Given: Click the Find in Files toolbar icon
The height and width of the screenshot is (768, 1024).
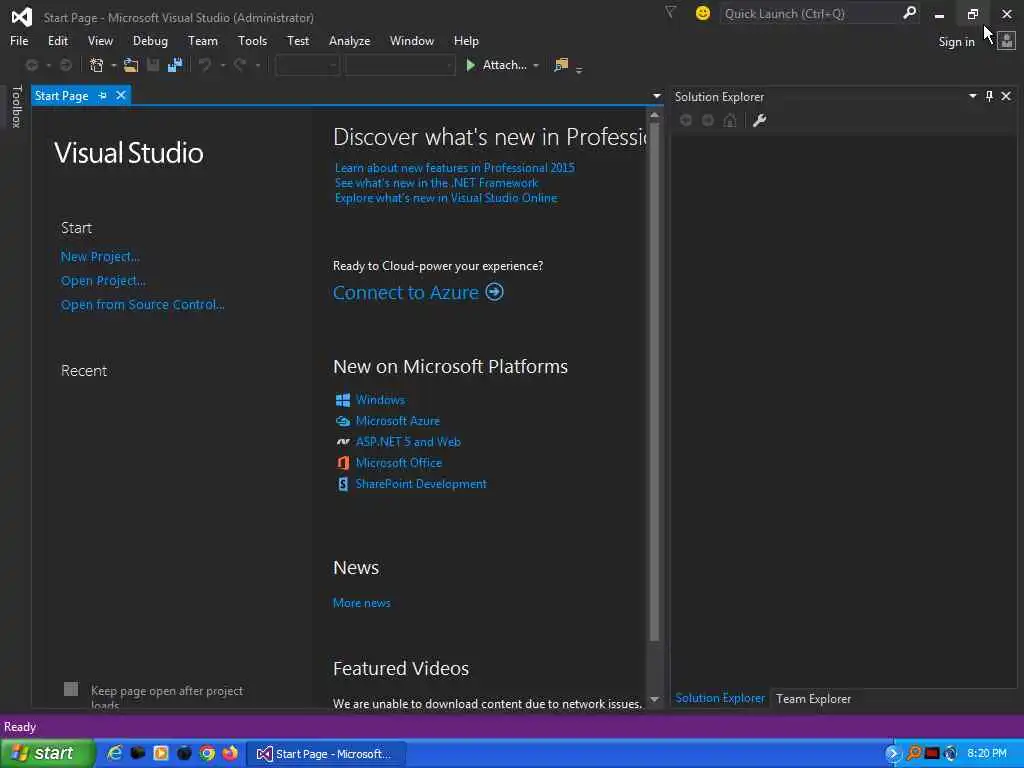Looking at the screenshot, I should point(561,65).
